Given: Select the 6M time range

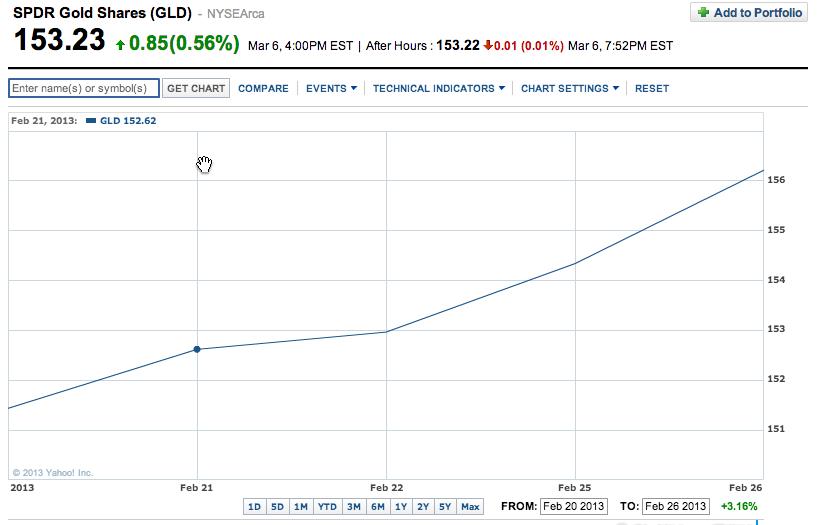Looking at the screenshot, I should 378,507.
